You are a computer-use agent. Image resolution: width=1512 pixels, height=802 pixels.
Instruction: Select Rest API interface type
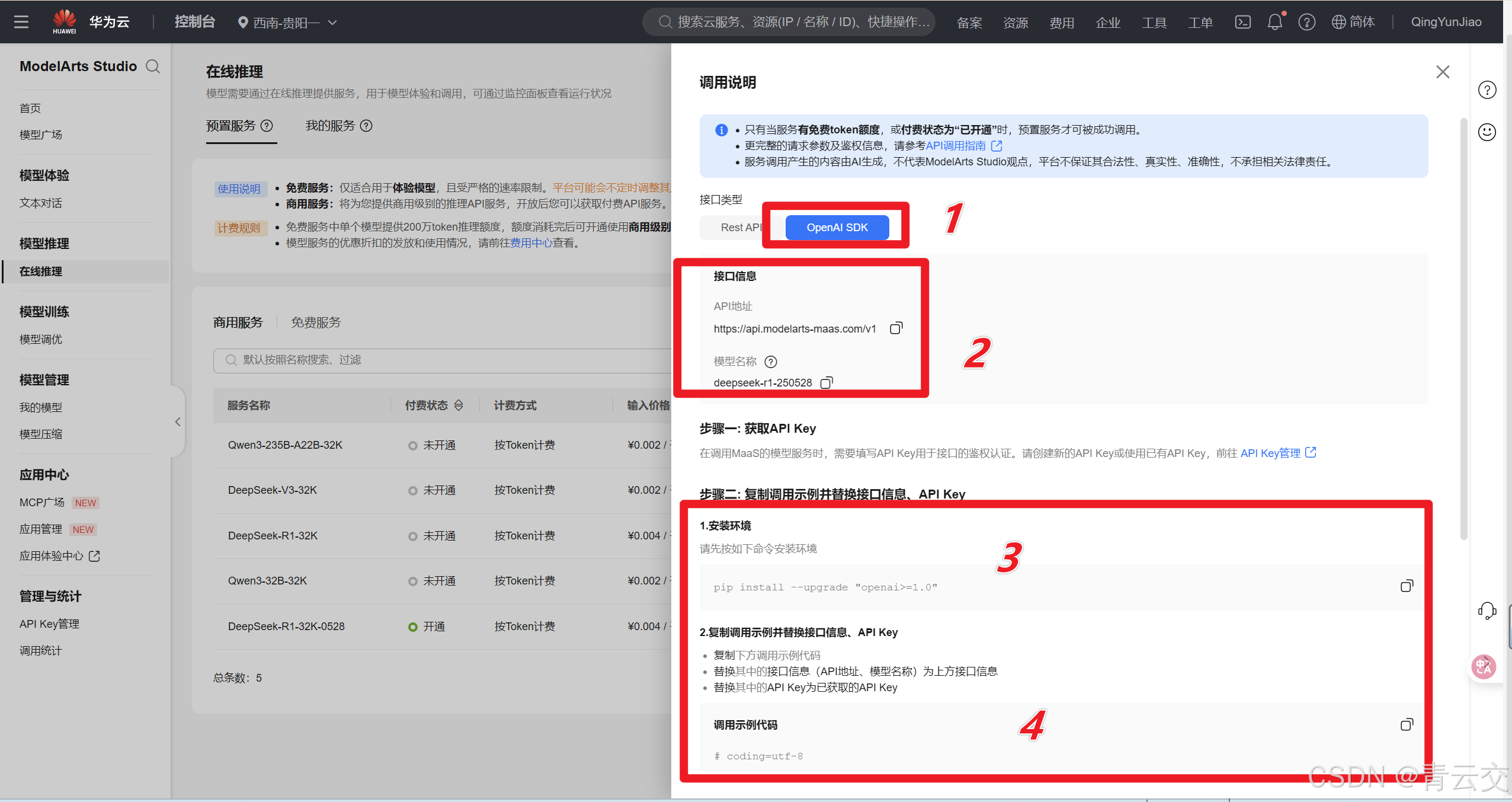[741, 227]
